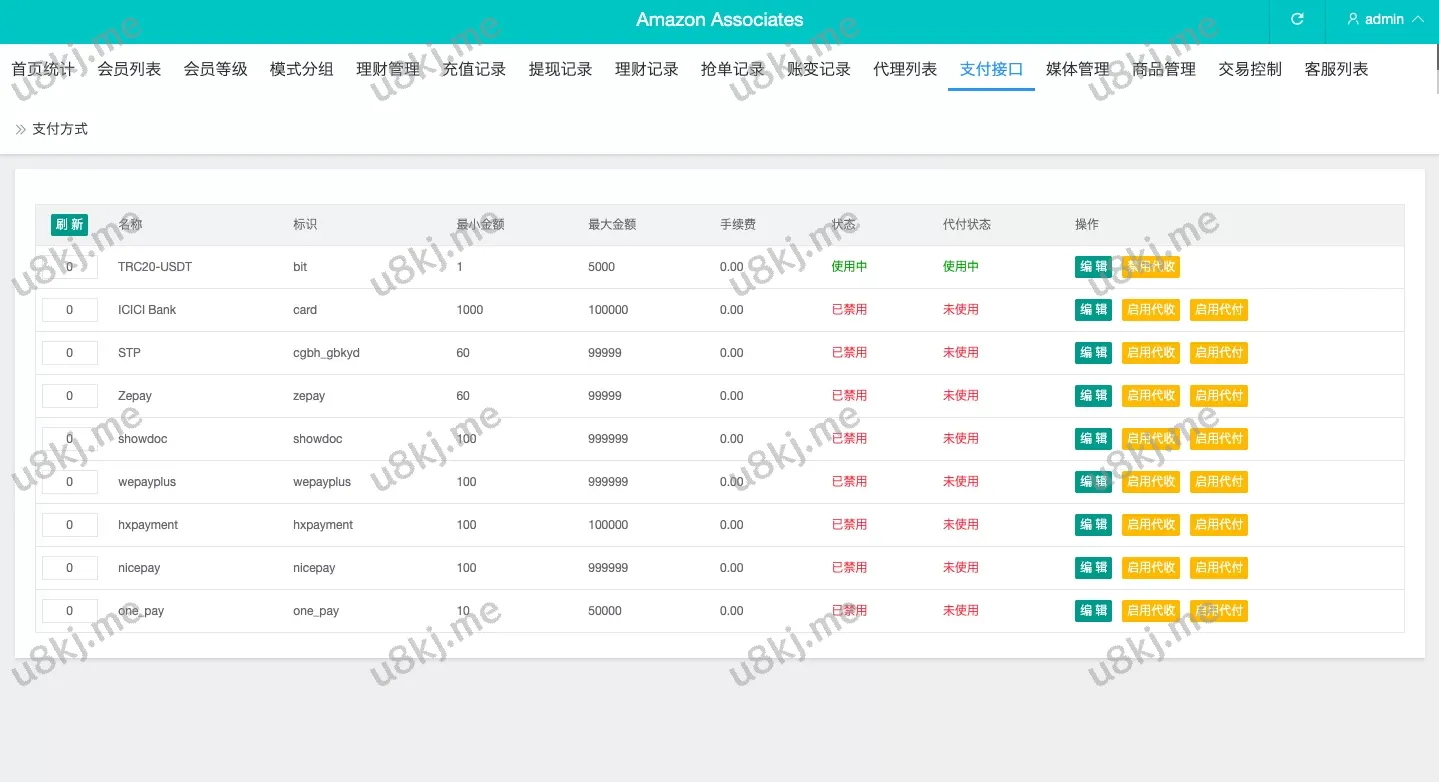Edit the nicepay payment channel

[1093, 568]
